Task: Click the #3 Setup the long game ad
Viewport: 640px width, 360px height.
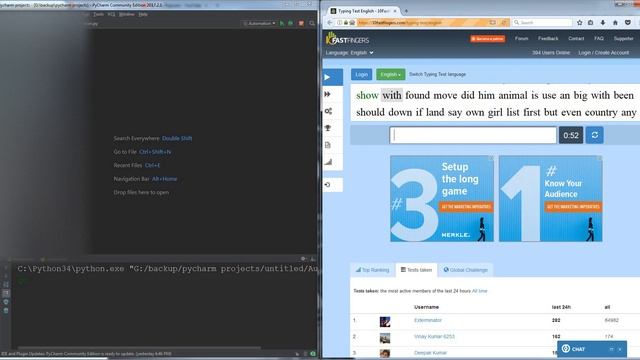Action: [442, 198]
